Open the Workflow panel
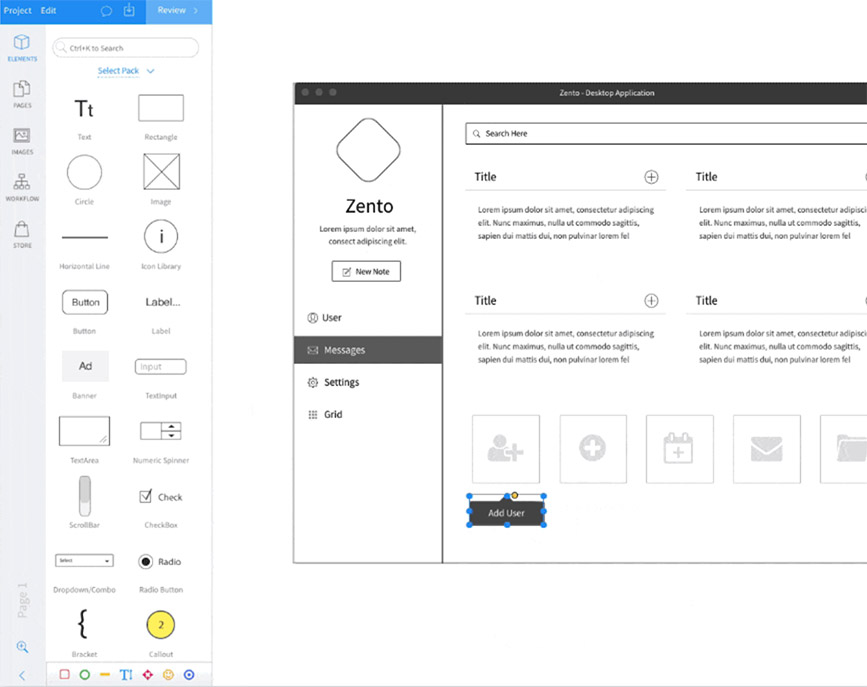This screenshot has height=687, width=867. click(x=22, y=185)
